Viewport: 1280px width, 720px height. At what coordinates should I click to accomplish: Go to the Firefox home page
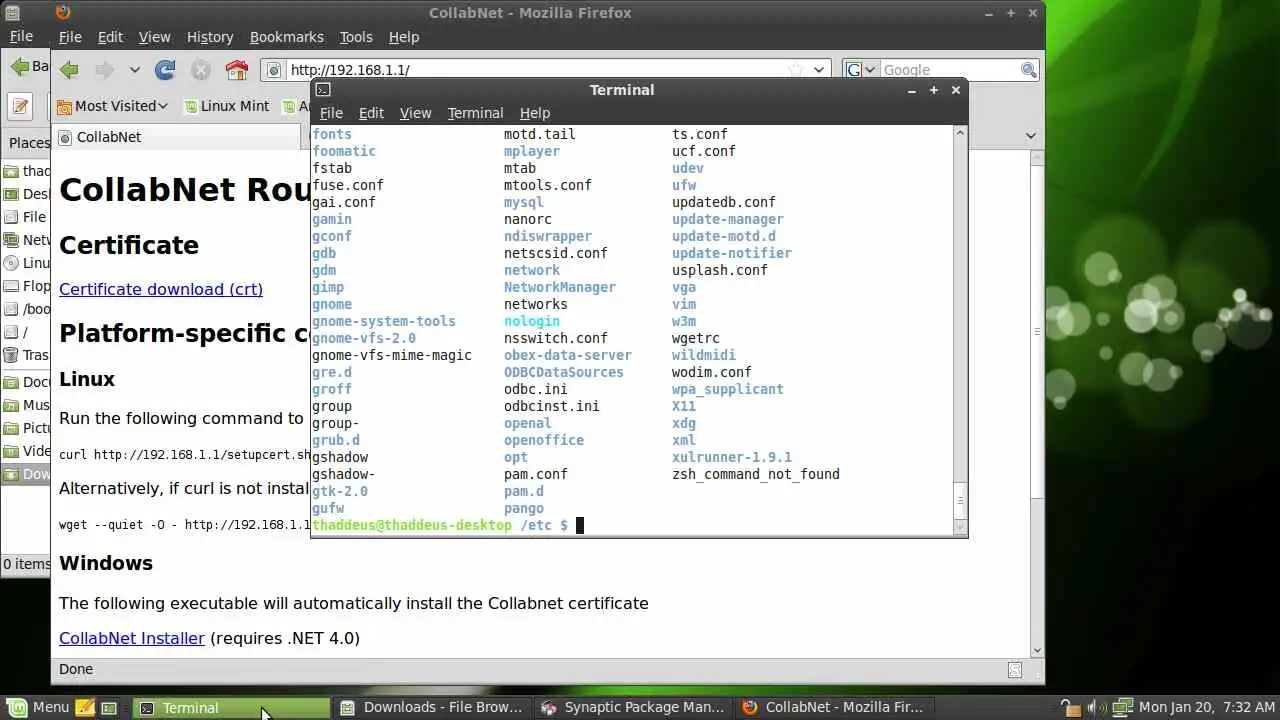click(236, 70)
